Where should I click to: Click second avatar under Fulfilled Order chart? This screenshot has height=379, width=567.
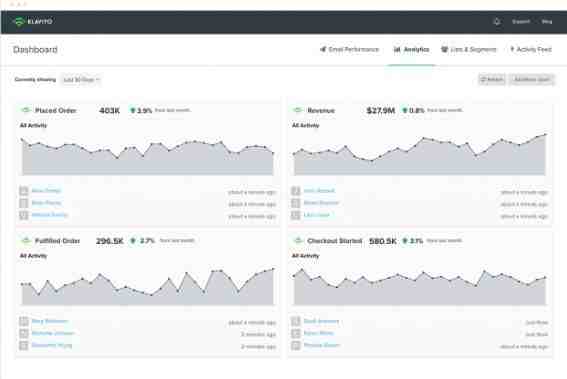point(24,333)
